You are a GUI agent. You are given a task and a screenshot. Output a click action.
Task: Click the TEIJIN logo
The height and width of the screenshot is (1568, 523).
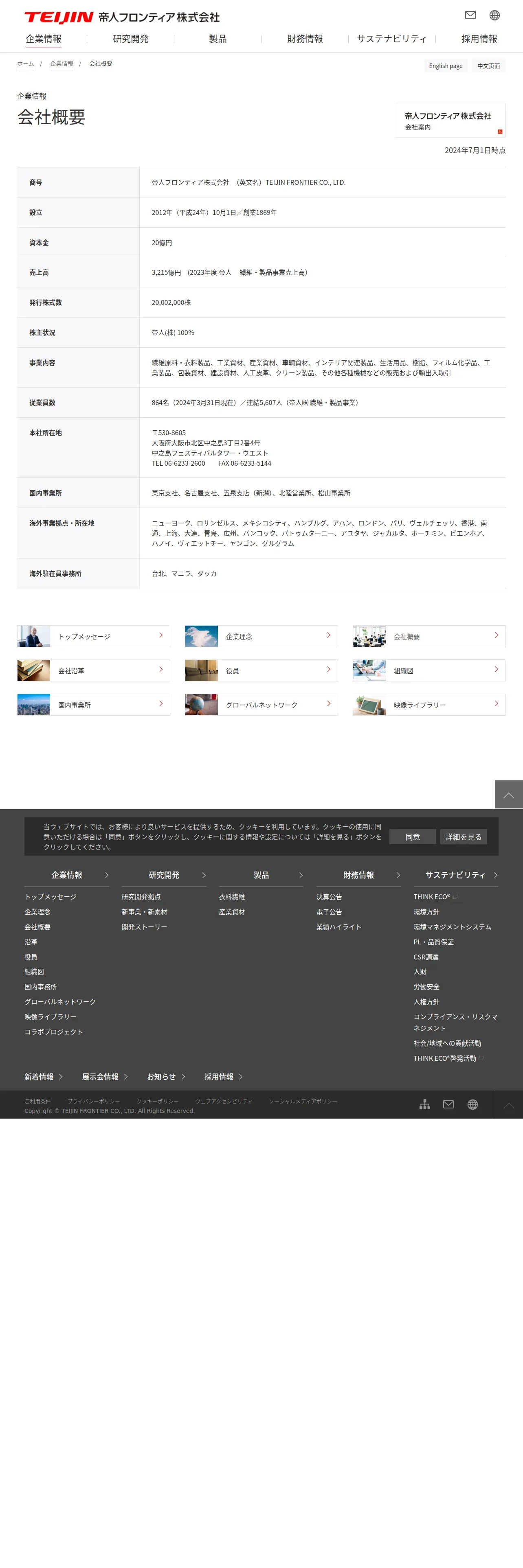(x=58, y=17)
